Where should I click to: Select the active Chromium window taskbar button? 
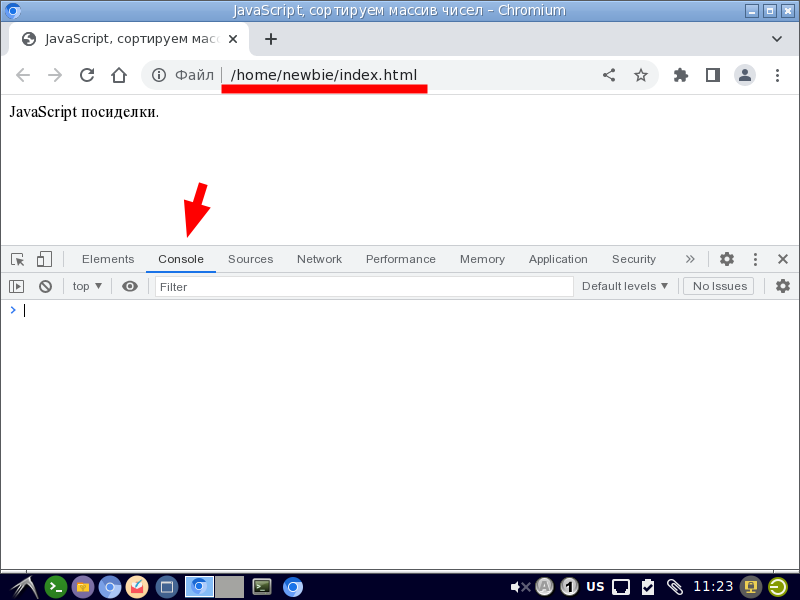(199, 587)
